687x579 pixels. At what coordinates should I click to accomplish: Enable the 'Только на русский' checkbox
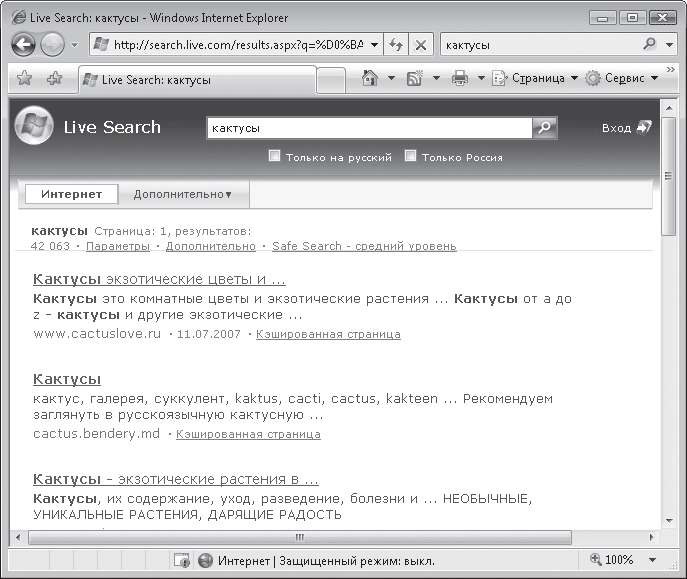click(x=275, y=156)
